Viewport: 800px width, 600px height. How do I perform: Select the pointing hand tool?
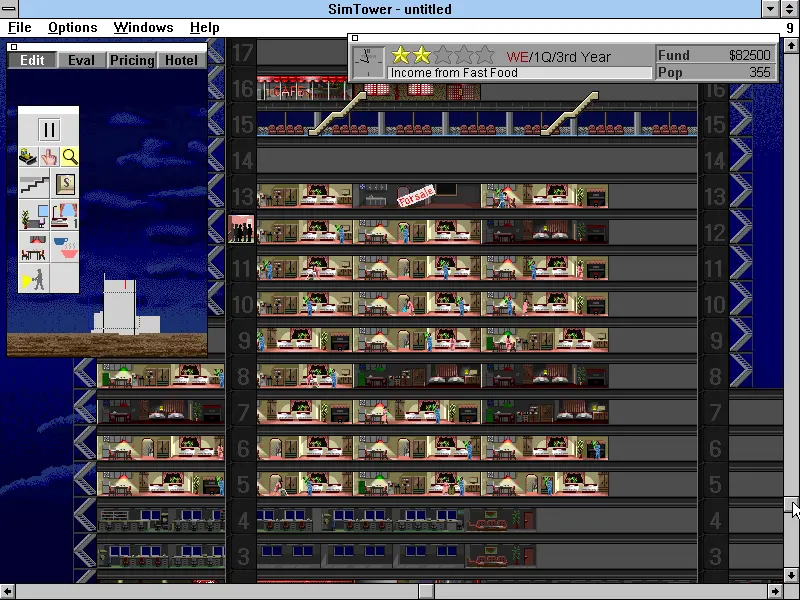pos(49,157)
